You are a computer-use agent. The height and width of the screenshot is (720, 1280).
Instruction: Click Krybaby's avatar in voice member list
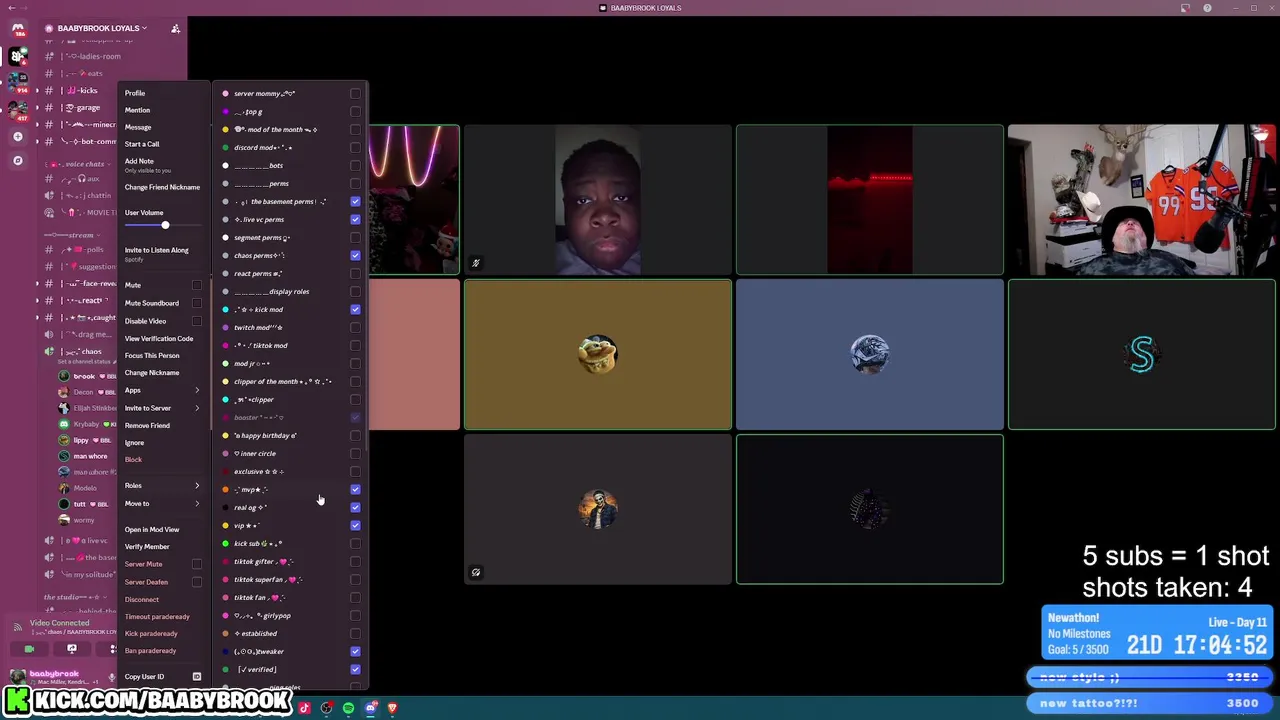tap(64, 424)
